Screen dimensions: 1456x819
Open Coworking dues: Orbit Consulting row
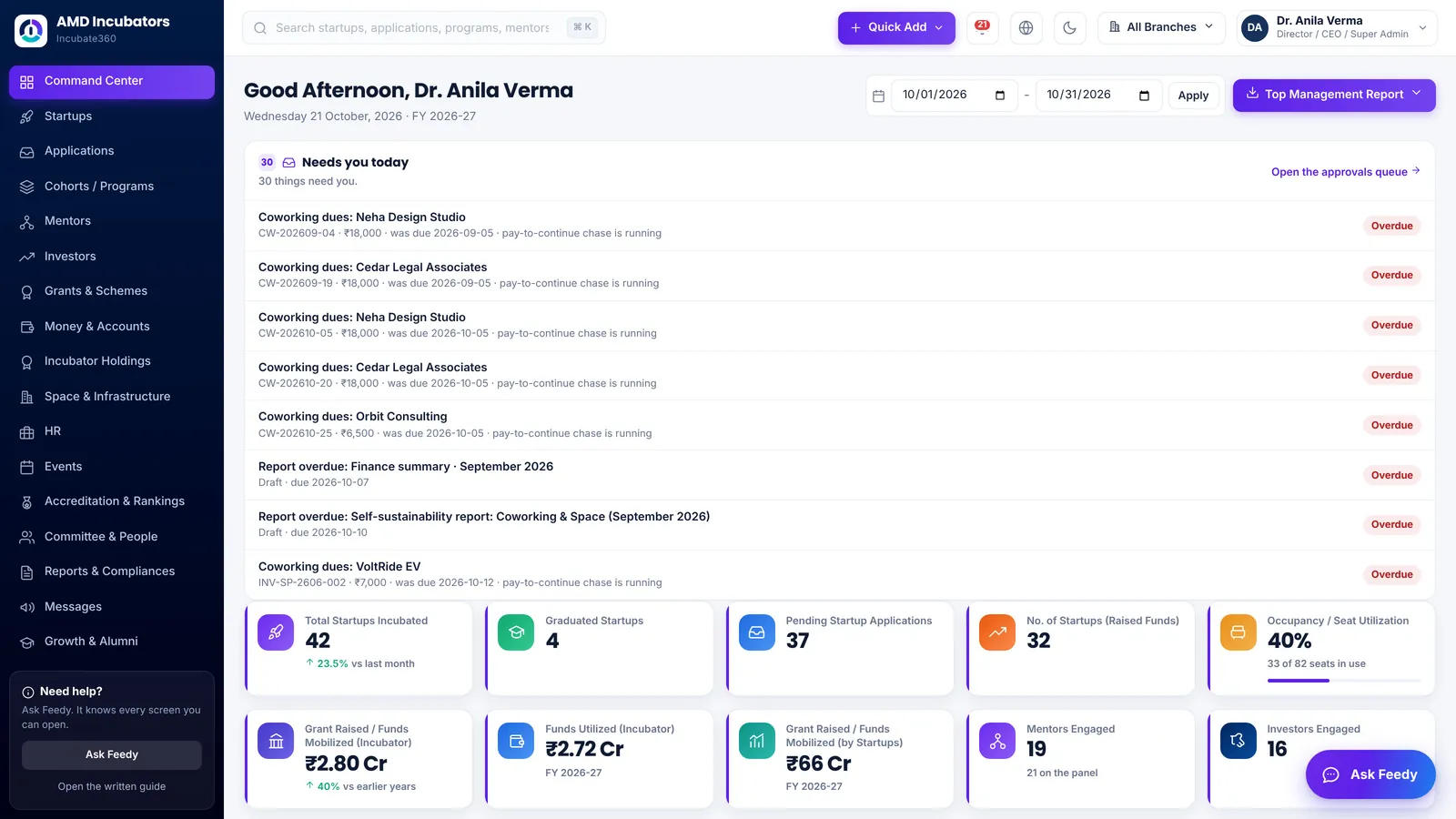click(839, 425)
